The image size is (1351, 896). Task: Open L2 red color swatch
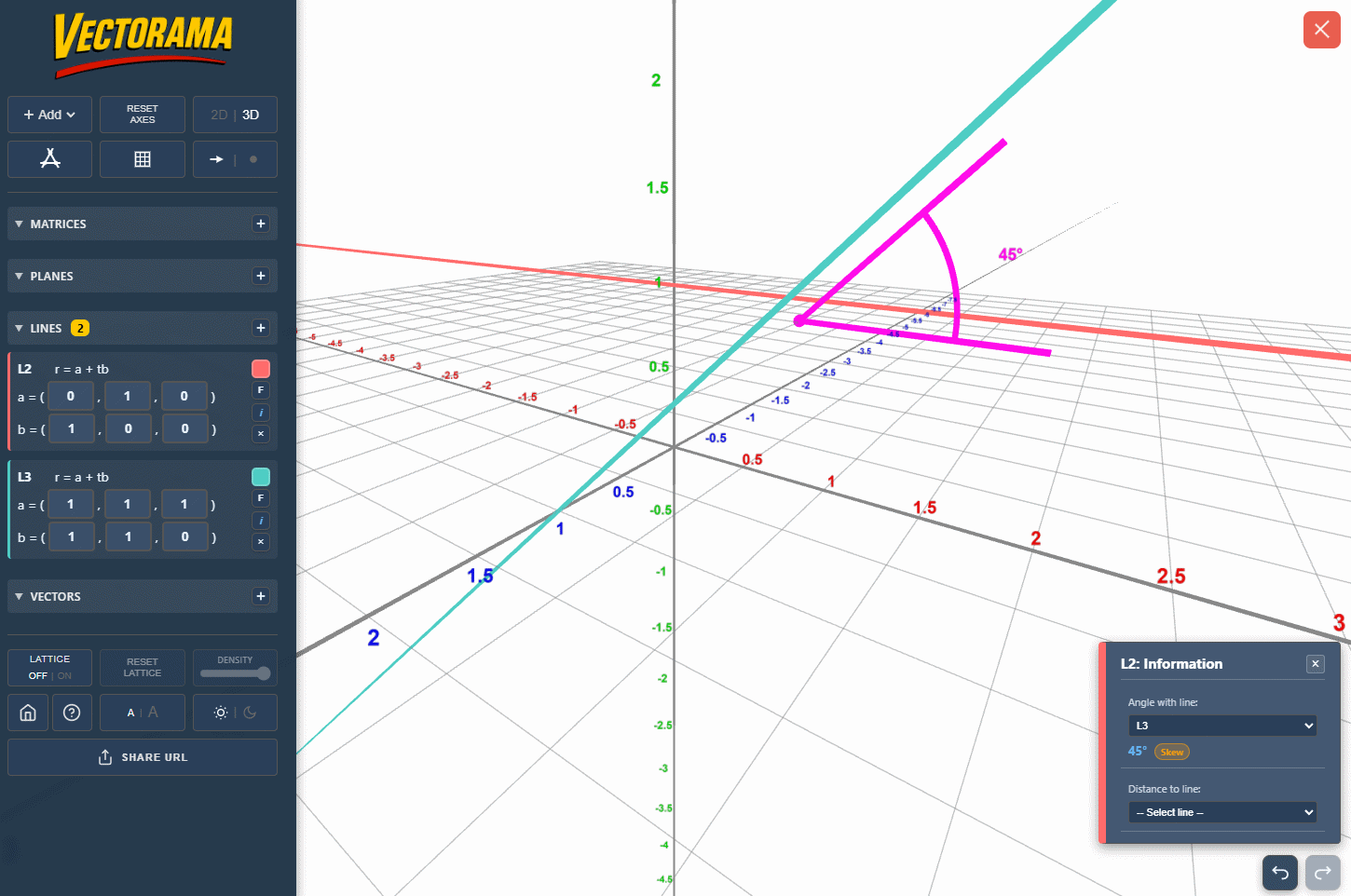pos(261,369)
